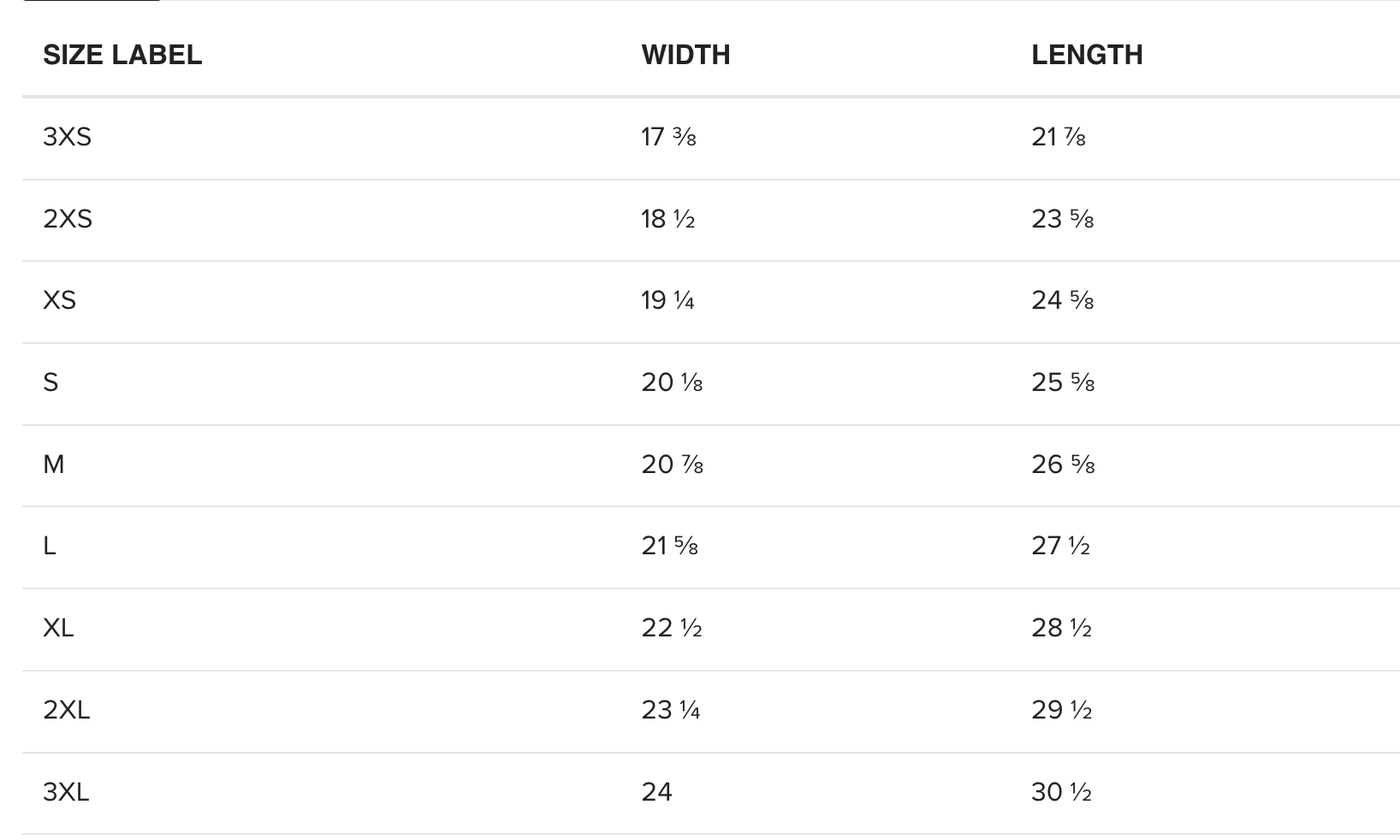This screenshot has height=840, width=1400.
Task: Click the 30 ½ length value
Action: click(x=1061, y=792)
